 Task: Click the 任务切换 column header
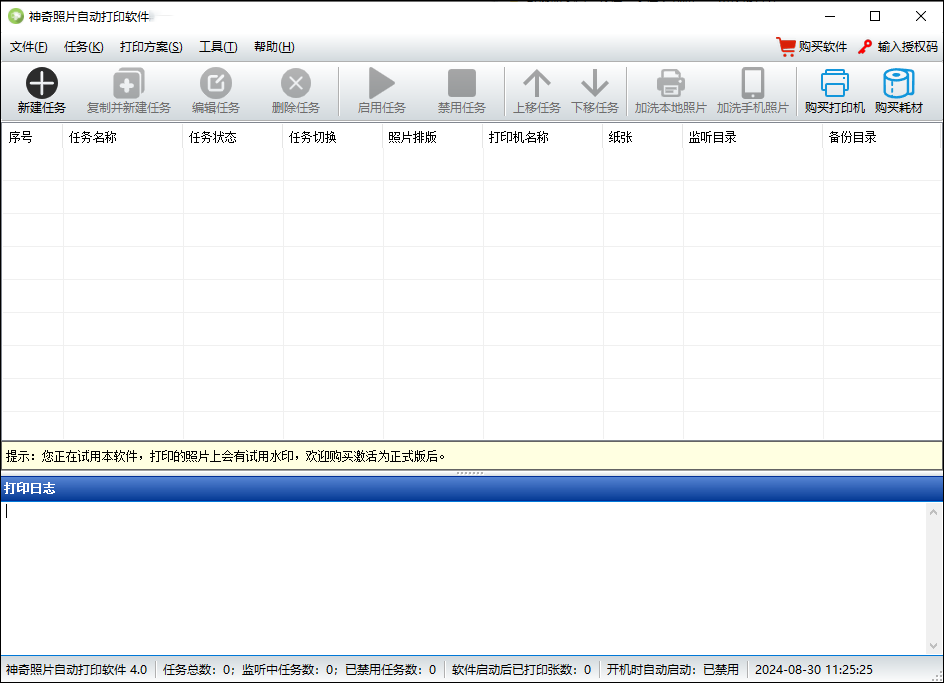pyautogui.click(x=333, y=137)
